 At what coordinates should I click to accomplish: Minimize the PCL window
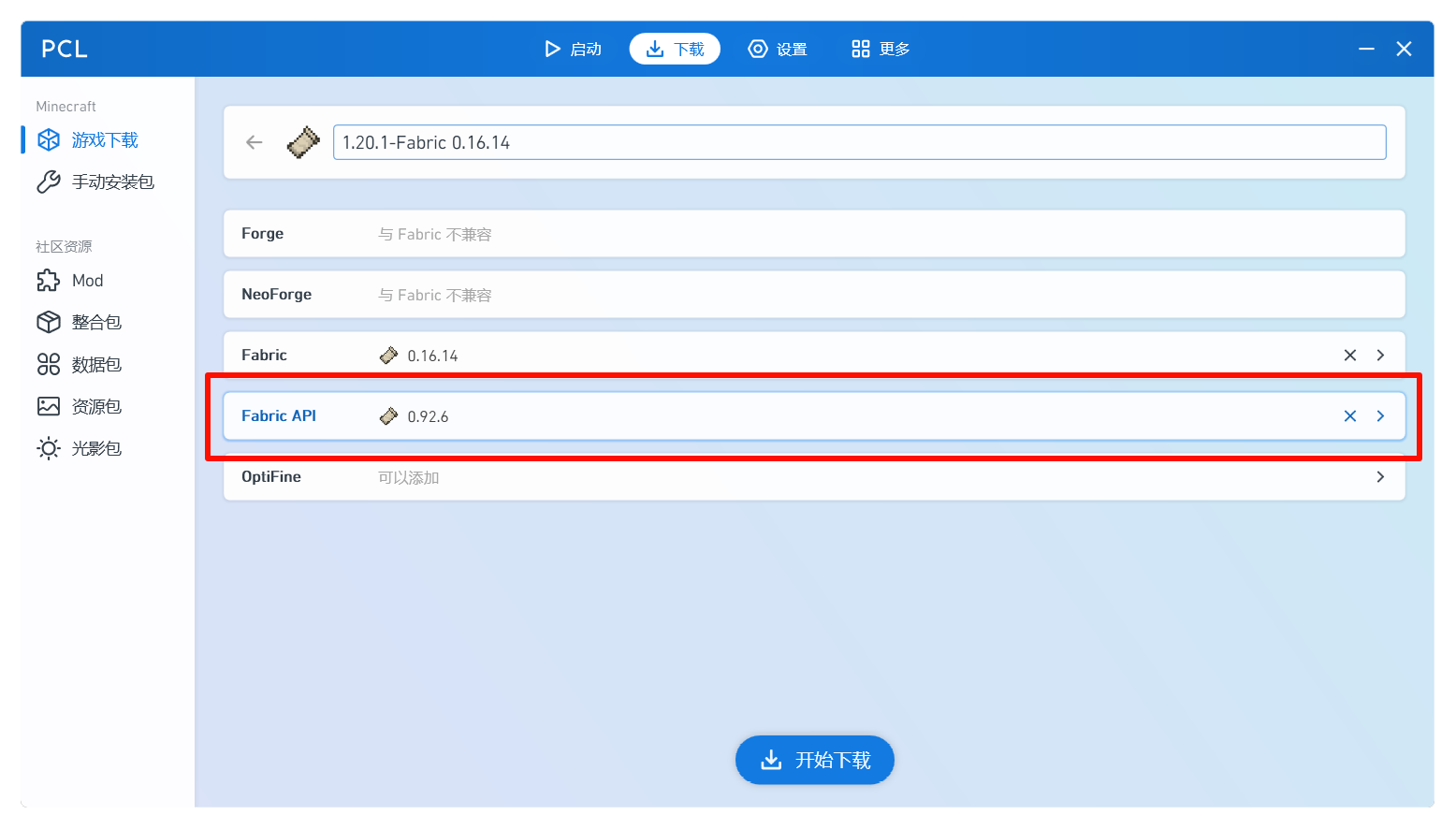click(x=1366, y=49)
